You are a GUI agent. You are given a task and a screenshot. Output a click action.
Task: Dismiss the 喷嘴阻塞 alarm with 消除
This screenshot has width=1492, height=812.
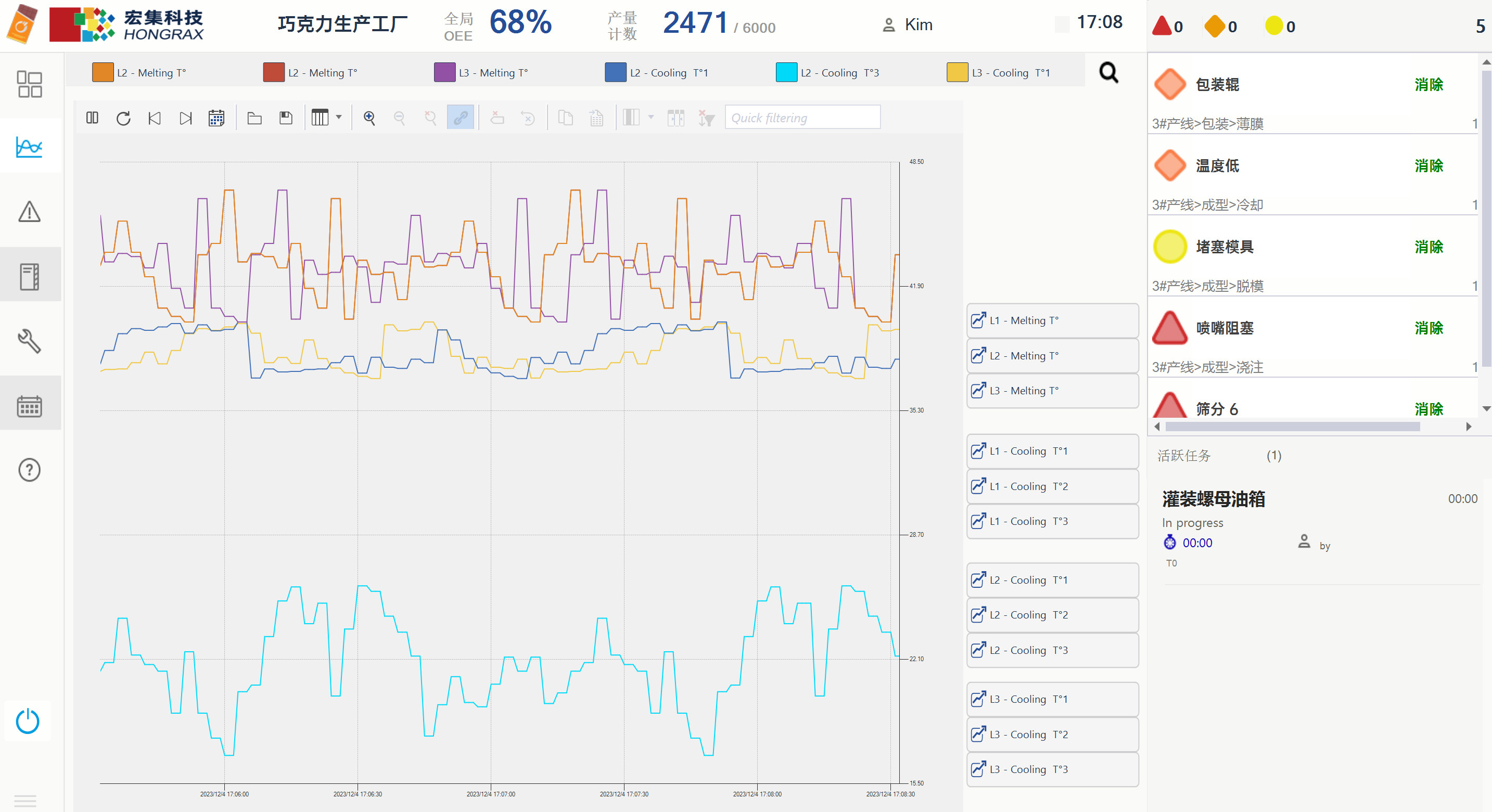(x=1429, y=328)
